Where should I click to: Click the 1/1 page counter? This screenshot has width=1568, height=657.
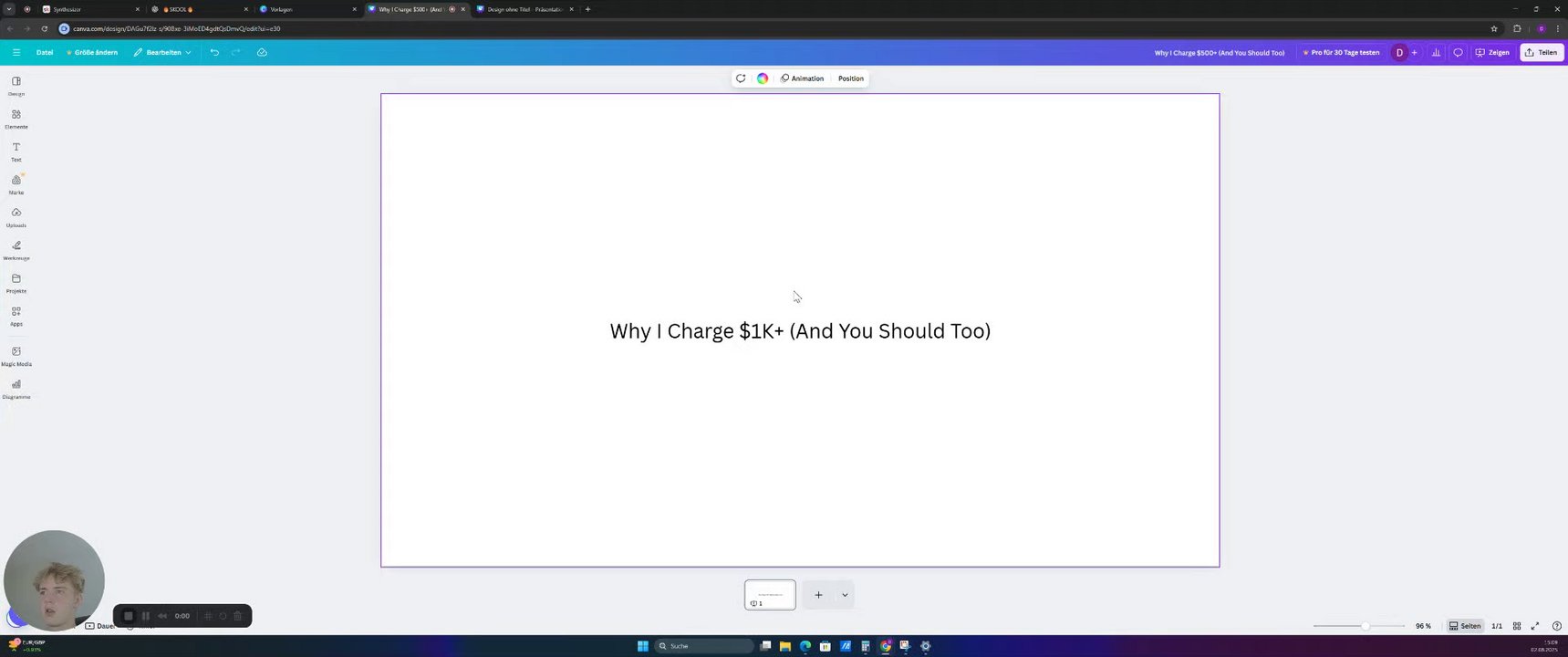[1497, 626]
